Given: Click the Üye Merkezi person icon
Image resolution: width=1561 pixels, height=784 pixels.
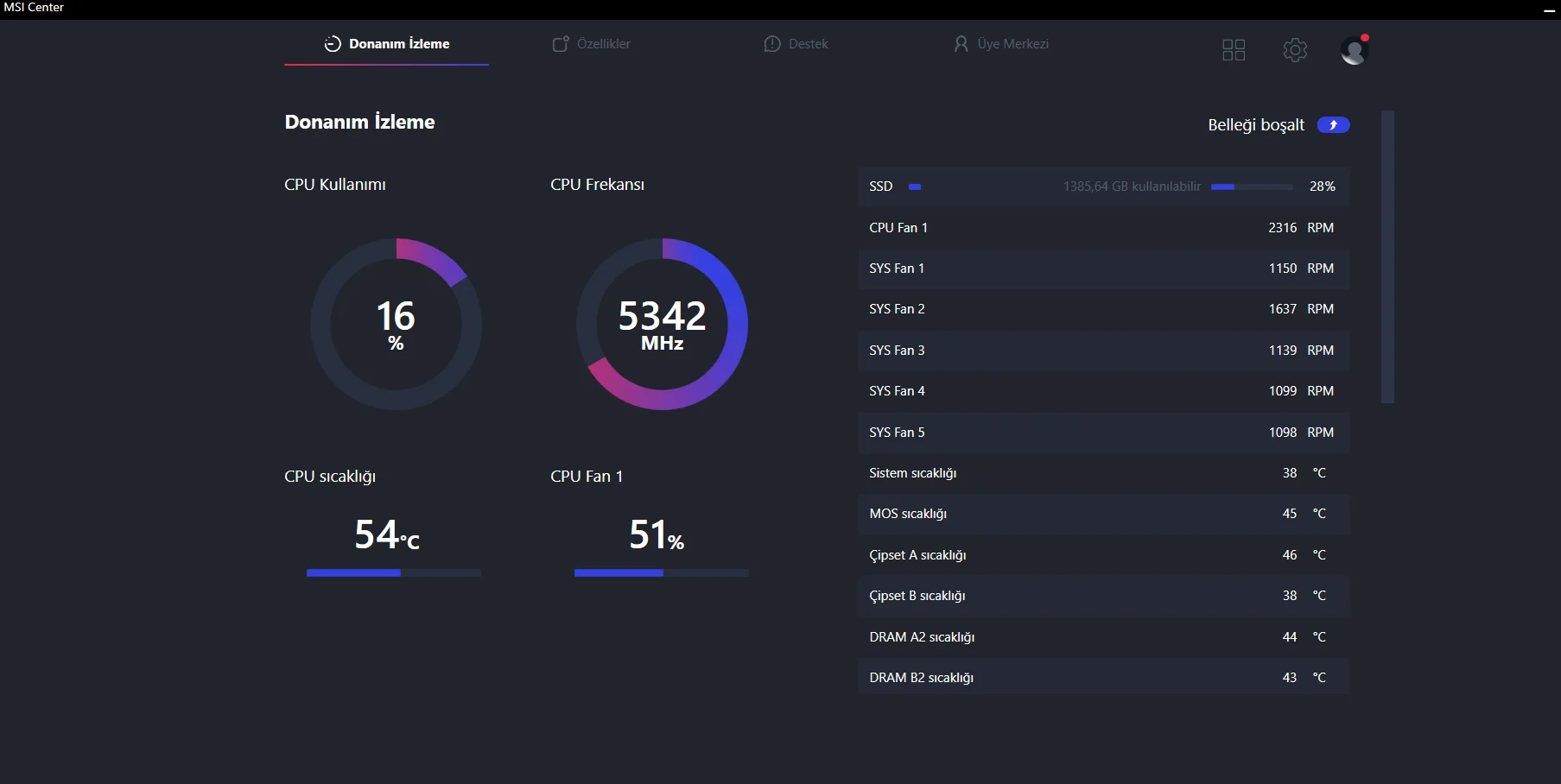Looking at the screenshot, I should pos(961,44).
